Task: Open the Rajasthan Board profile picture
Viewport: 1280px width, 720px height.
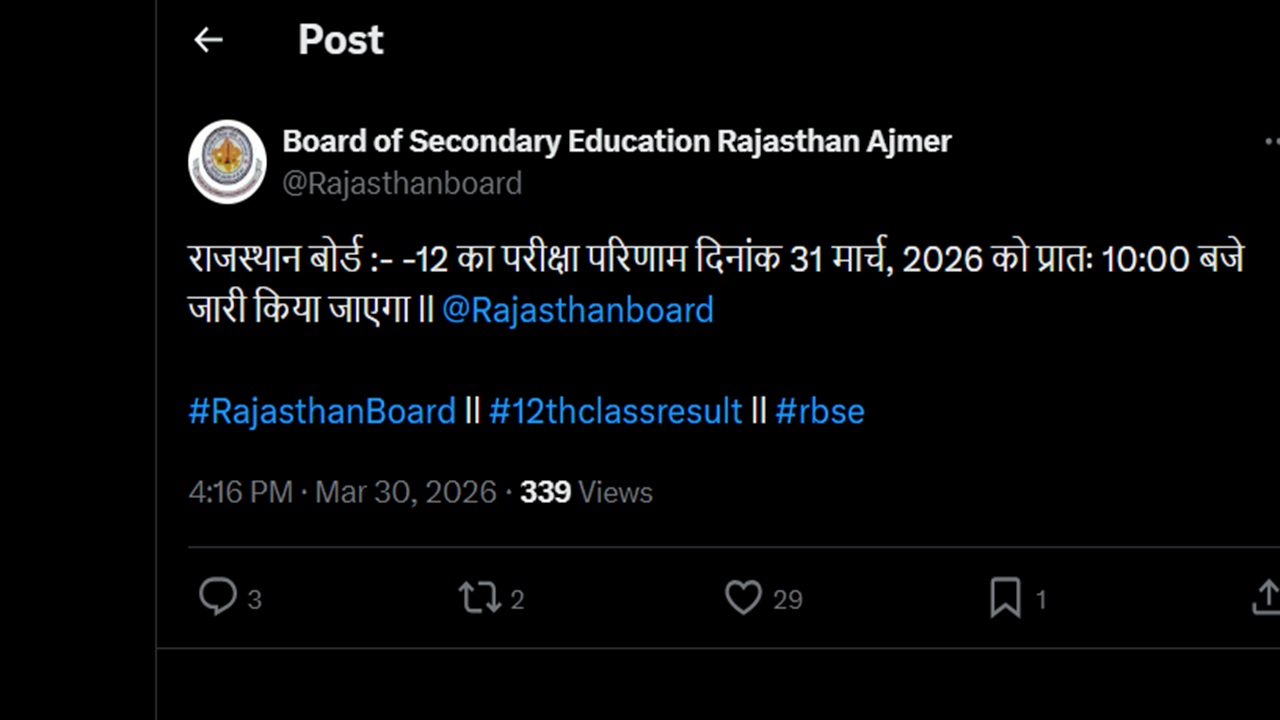Action: point(227,161)
